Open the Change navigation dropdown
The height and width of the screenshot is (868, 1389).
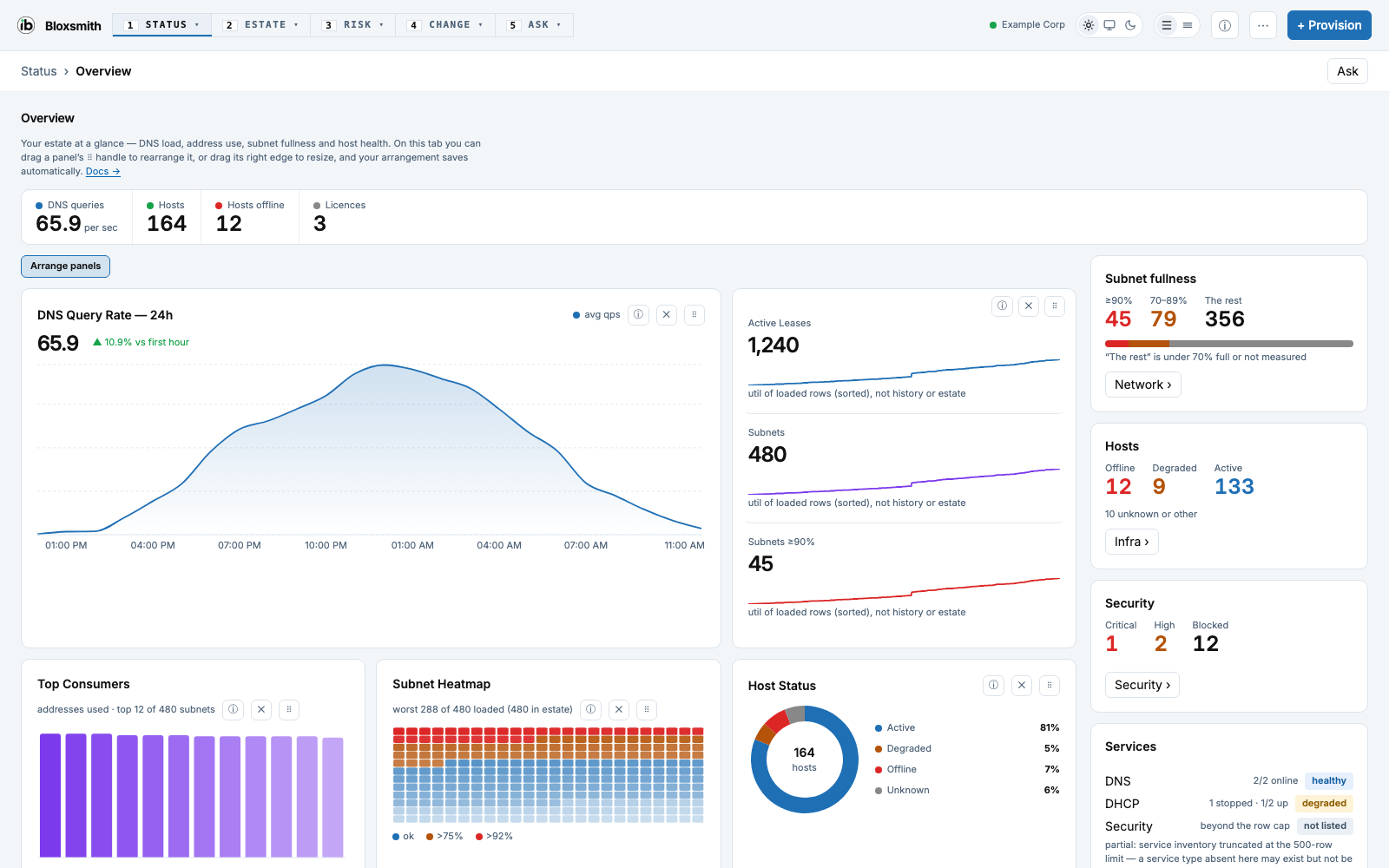pos(445,25)
